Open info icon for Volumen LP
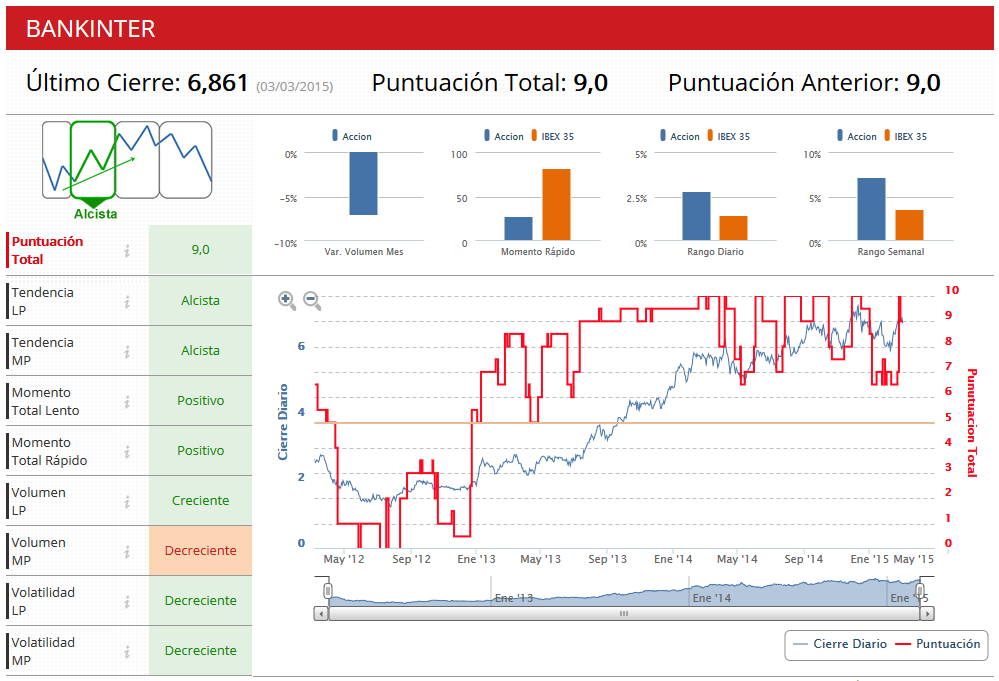999x681 pixels. [x=127, y=502]
